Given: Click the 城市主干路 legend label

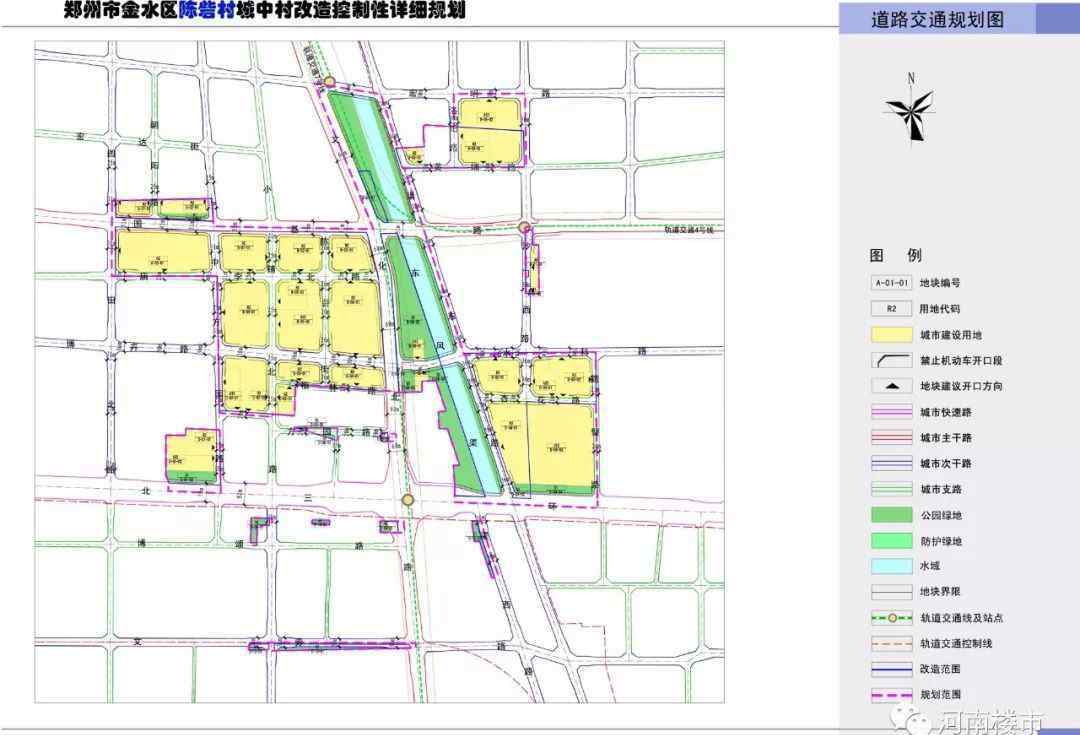Looking at the screenshot, I should (946, 437).
